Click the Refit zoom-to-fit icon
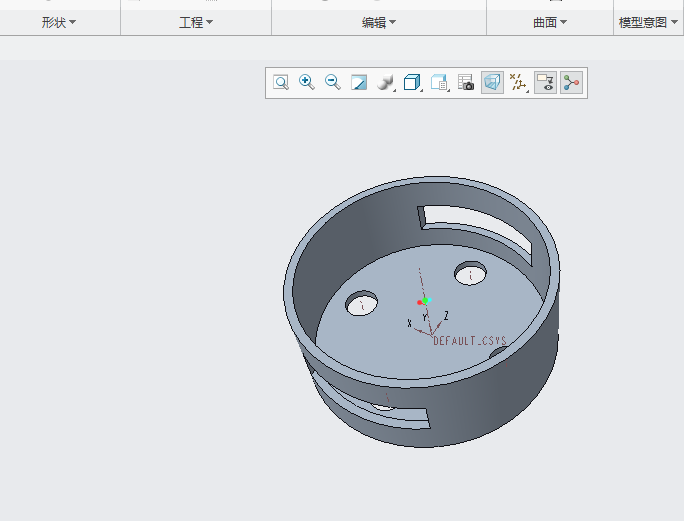684x521 pixels. click(x=281, y=82)
